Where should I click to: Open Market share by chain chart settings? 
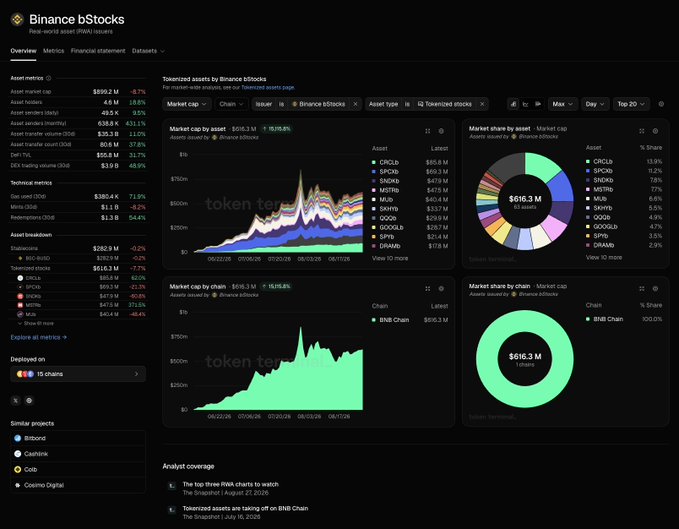coord(655,288)
